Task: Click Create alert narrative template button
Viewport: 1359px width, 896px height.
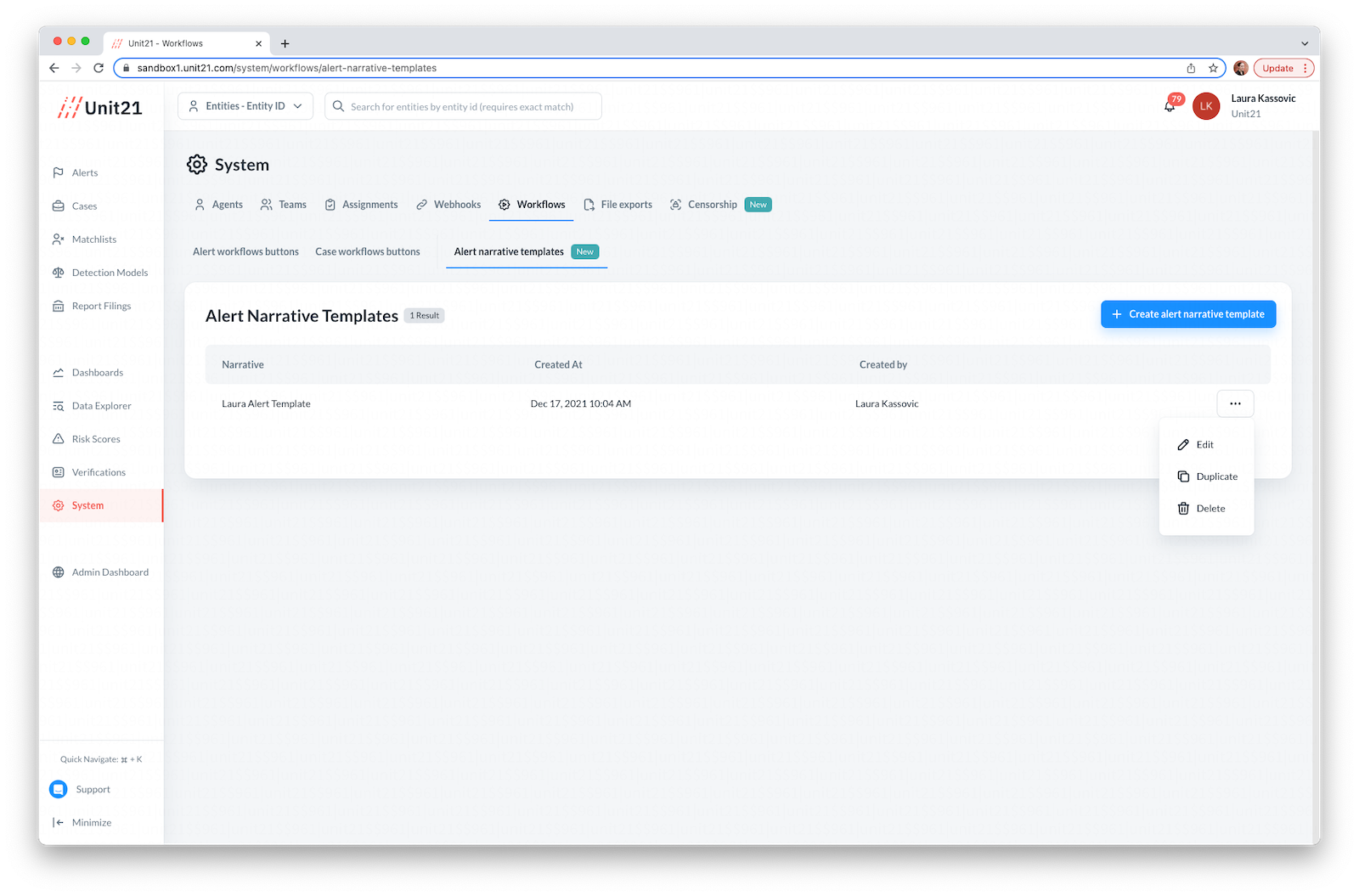Action: point(1188,314)
